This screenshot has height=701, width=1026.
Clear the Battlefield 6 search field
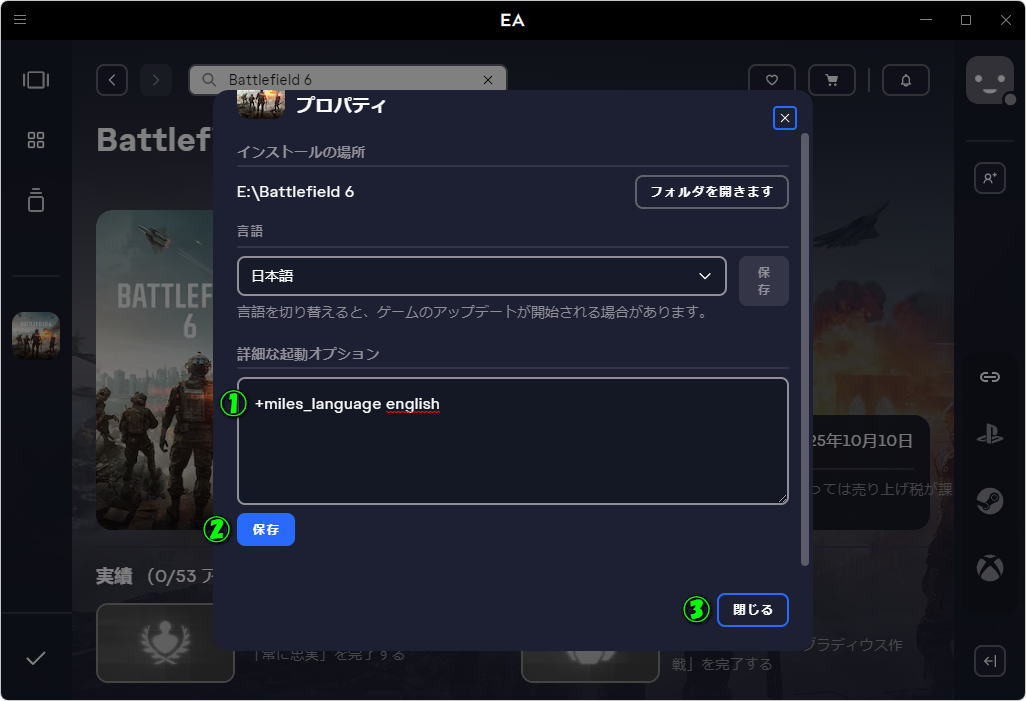pos(488,80)
